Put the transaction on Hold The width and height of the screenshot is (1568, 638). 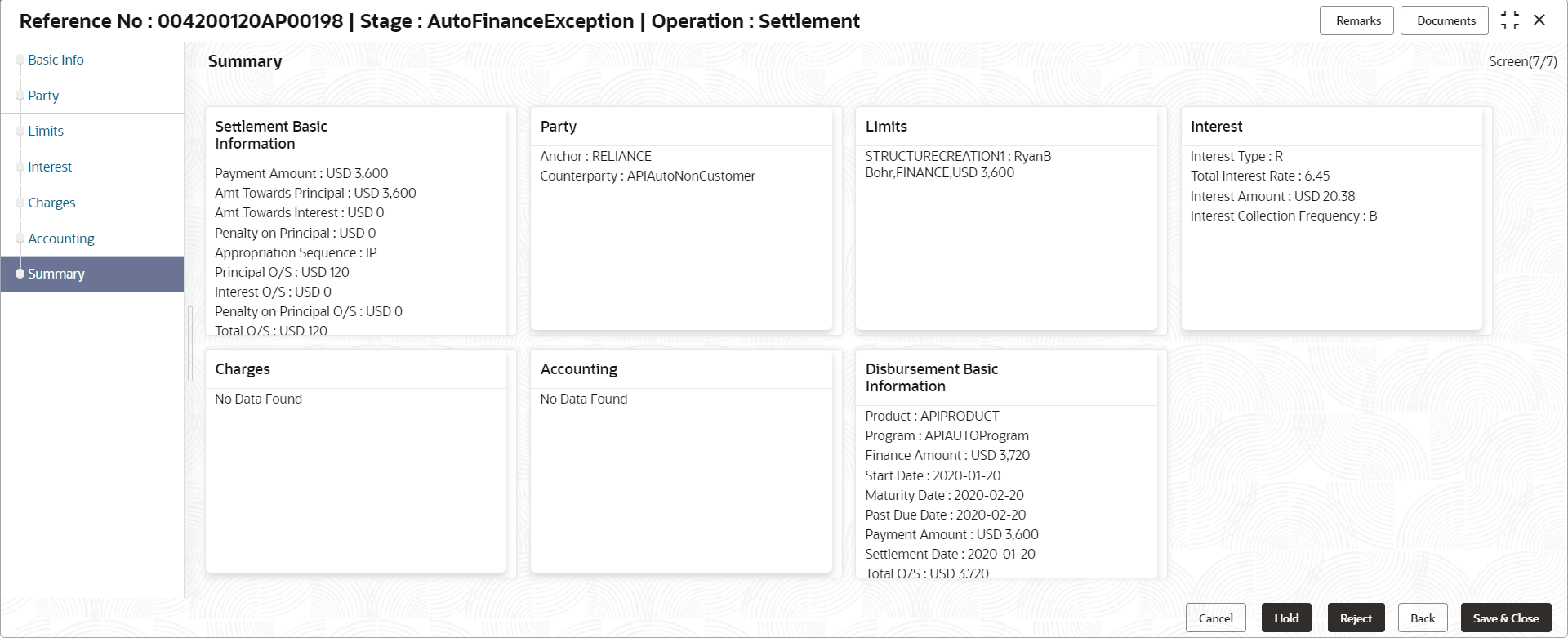click(1286, 618)
